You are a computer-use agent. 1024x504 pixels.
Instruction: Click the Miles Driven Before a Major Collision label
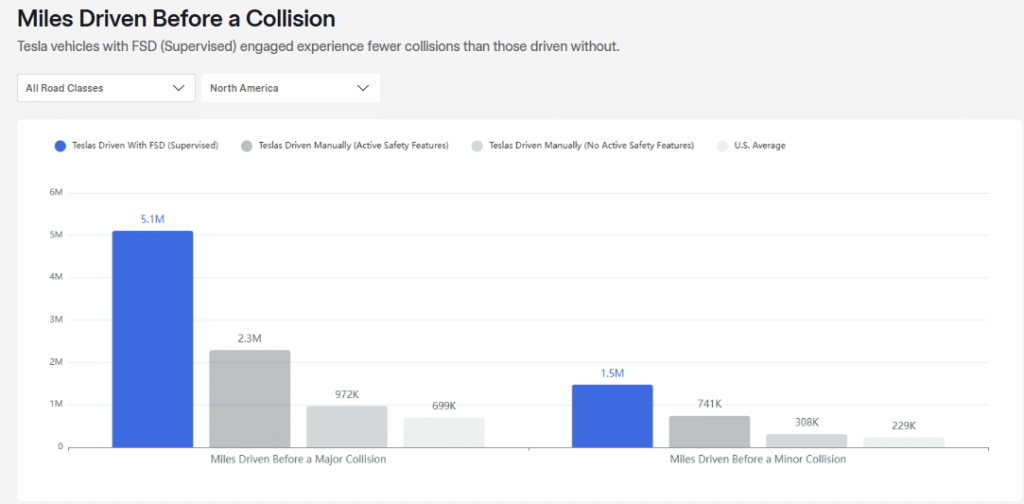click(298, 459)
